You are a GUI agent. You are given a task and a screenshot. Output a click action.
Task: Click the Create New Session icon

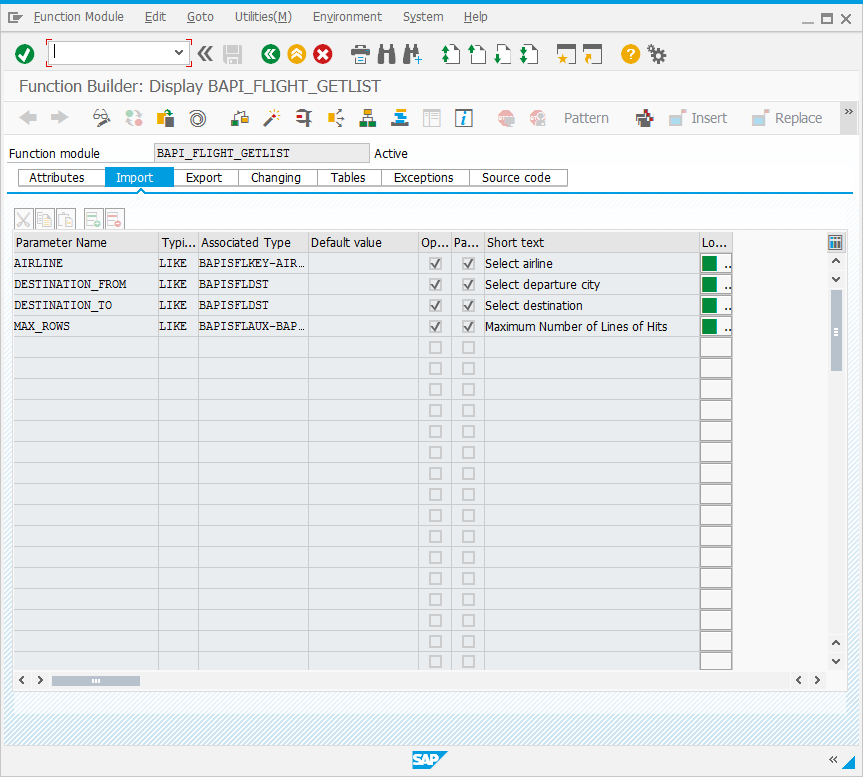click(566, 54)
